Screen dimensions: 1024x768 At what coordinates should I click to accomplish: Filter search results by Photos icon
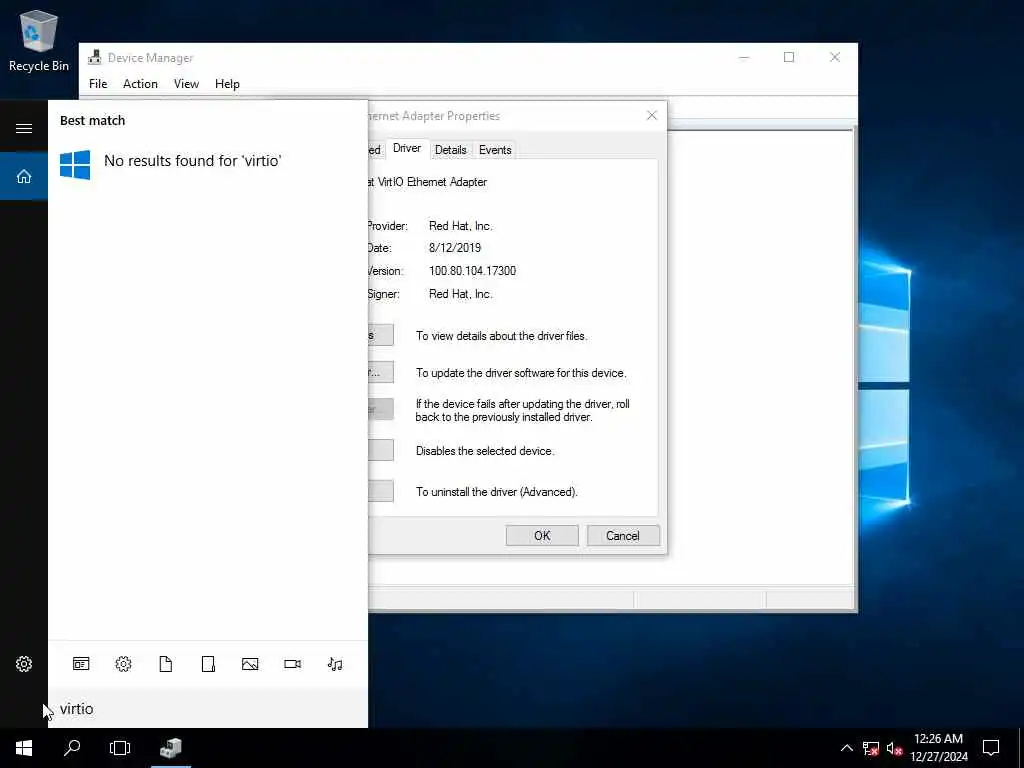coord(250,664)
